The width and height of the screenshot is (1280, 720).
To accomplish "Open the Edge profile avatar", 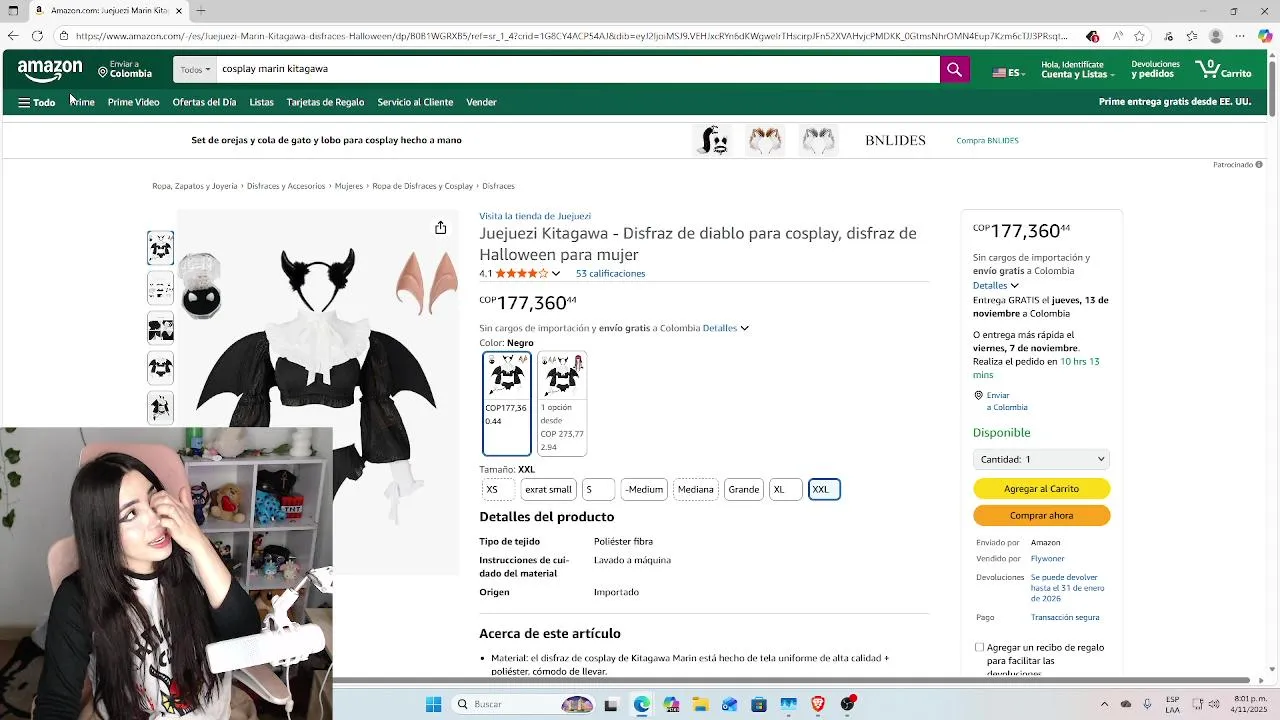I will coord(1216,36).
